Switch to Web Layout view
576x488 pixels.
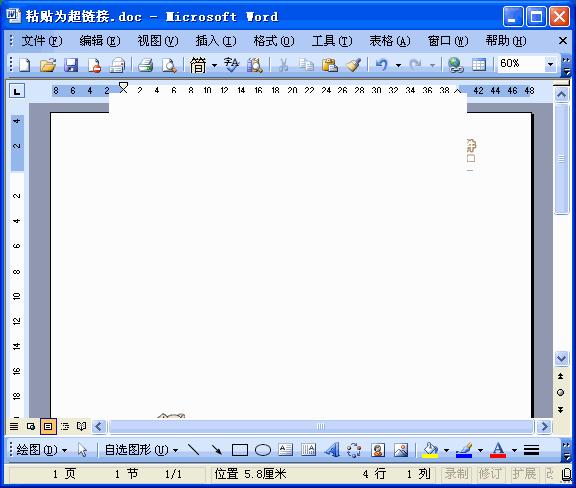point(31,426)
